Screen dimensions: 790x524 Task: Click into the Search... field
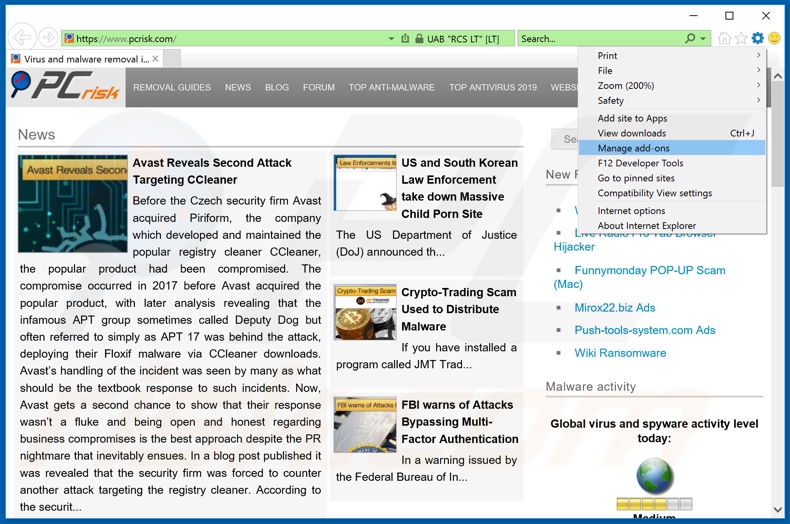(x=600, y=39)
